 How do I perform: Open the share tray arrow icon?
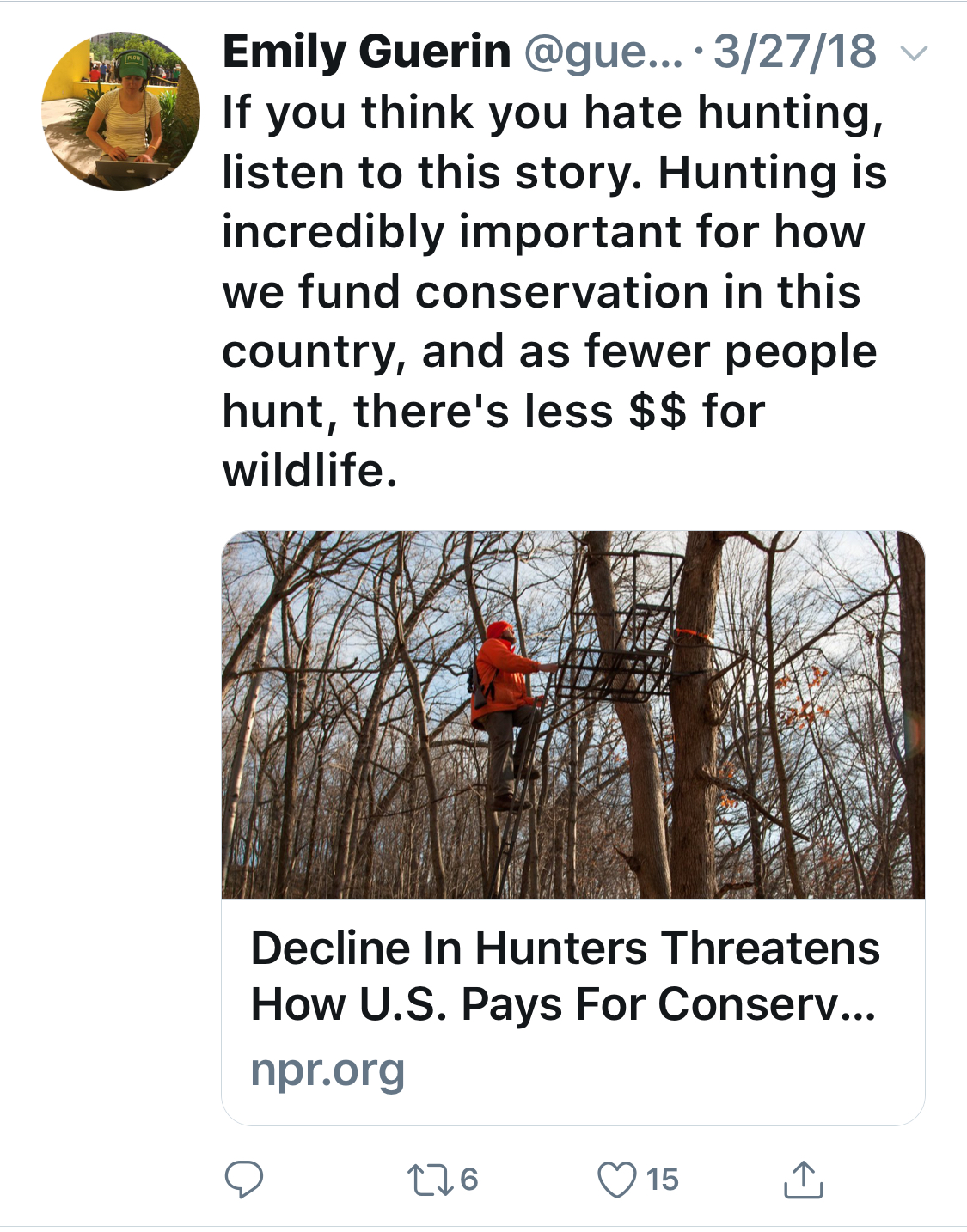[x=803, y=1180]
